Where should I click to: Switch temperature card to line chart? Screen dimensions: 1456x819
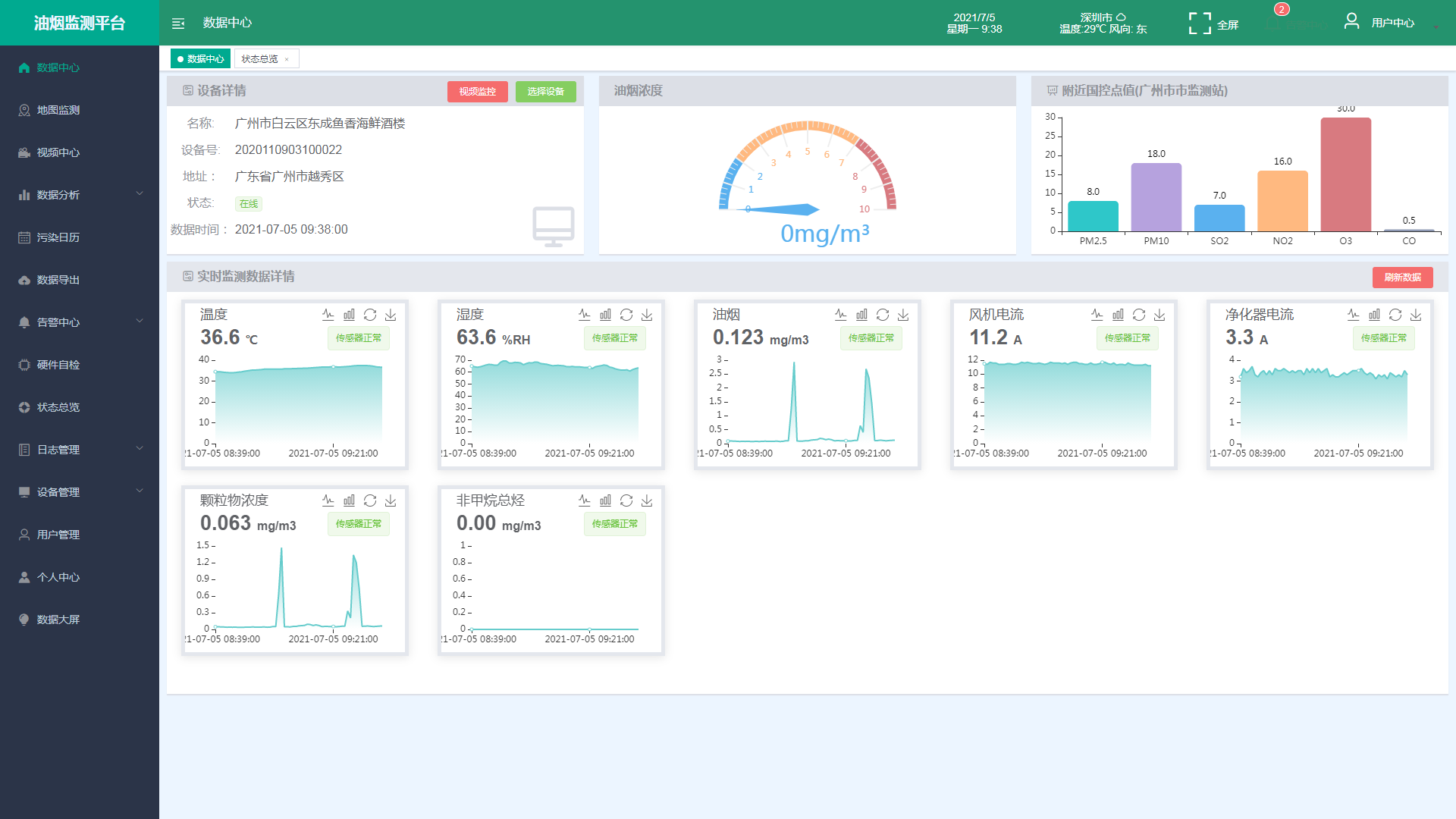tap(328, 314)
